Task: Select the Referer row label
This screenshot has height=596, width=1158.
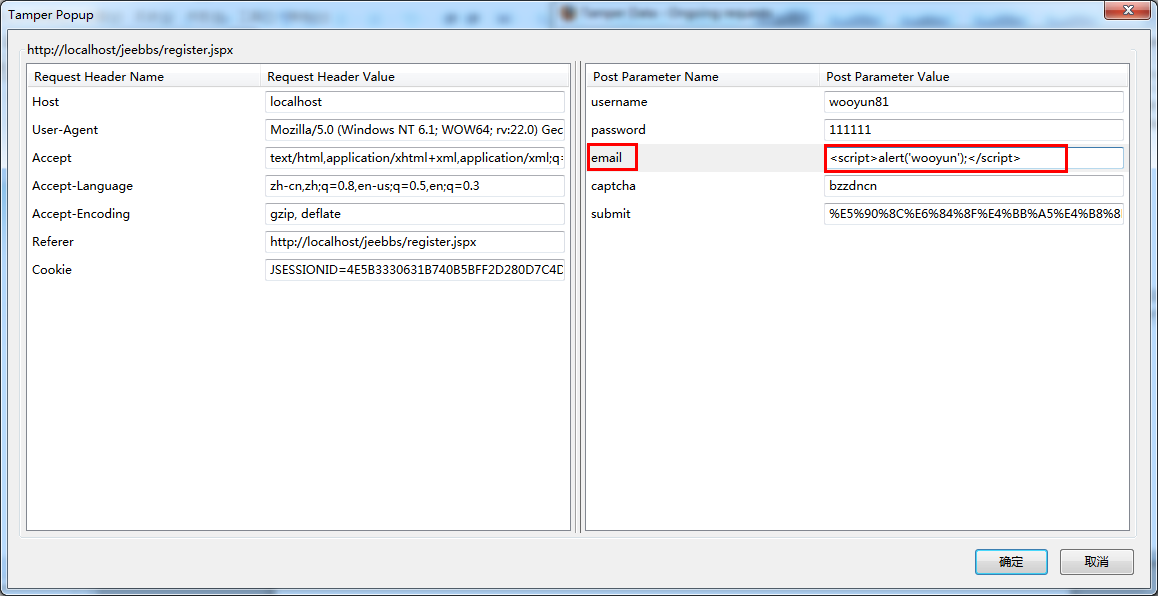Action: pos(53,242)
